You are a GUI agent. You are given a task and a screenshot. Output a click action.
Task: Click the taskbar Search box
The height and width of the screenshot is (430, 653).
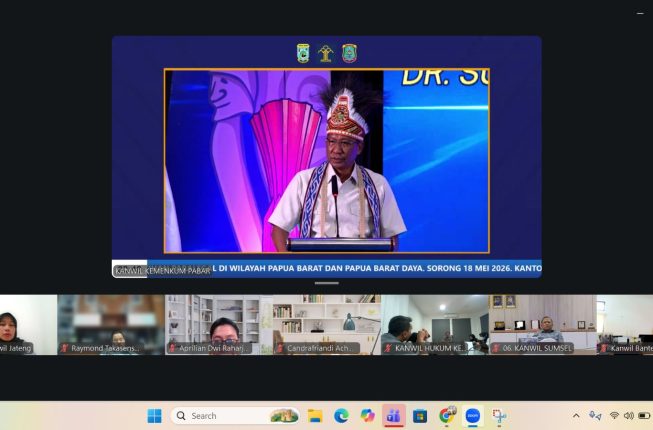[x=235, y=415]
